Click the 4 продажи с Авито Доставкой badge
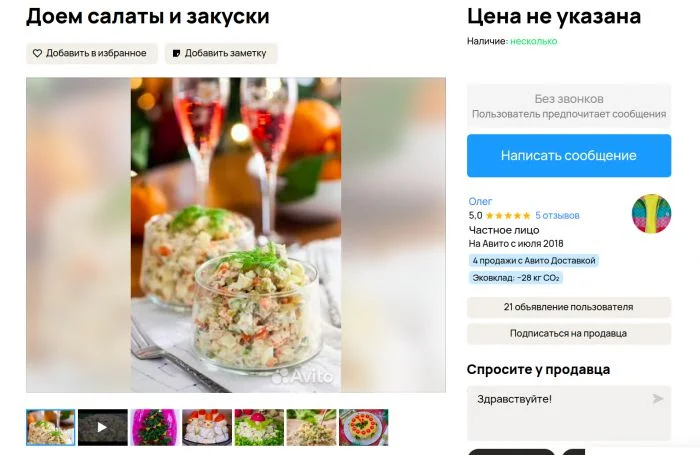The image size is (700, 455). 534,261
